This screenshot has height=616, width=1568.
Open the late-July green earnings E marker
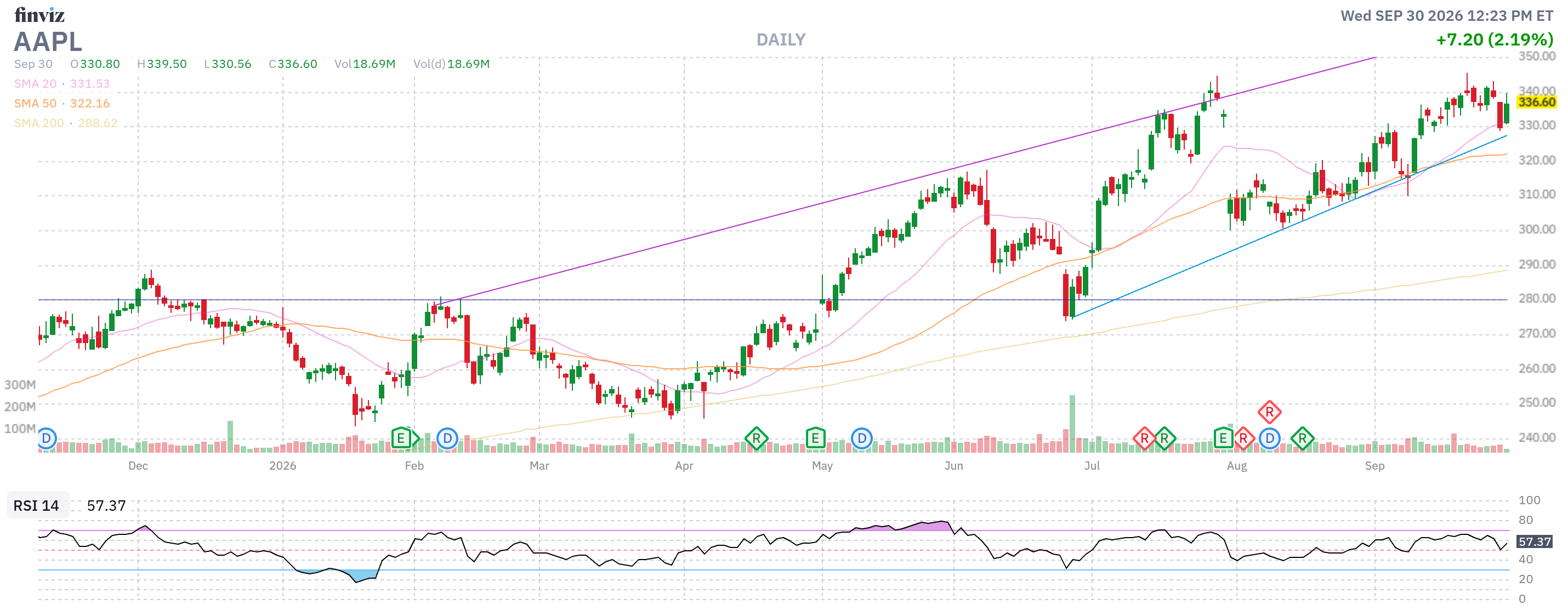point(1224,438)
